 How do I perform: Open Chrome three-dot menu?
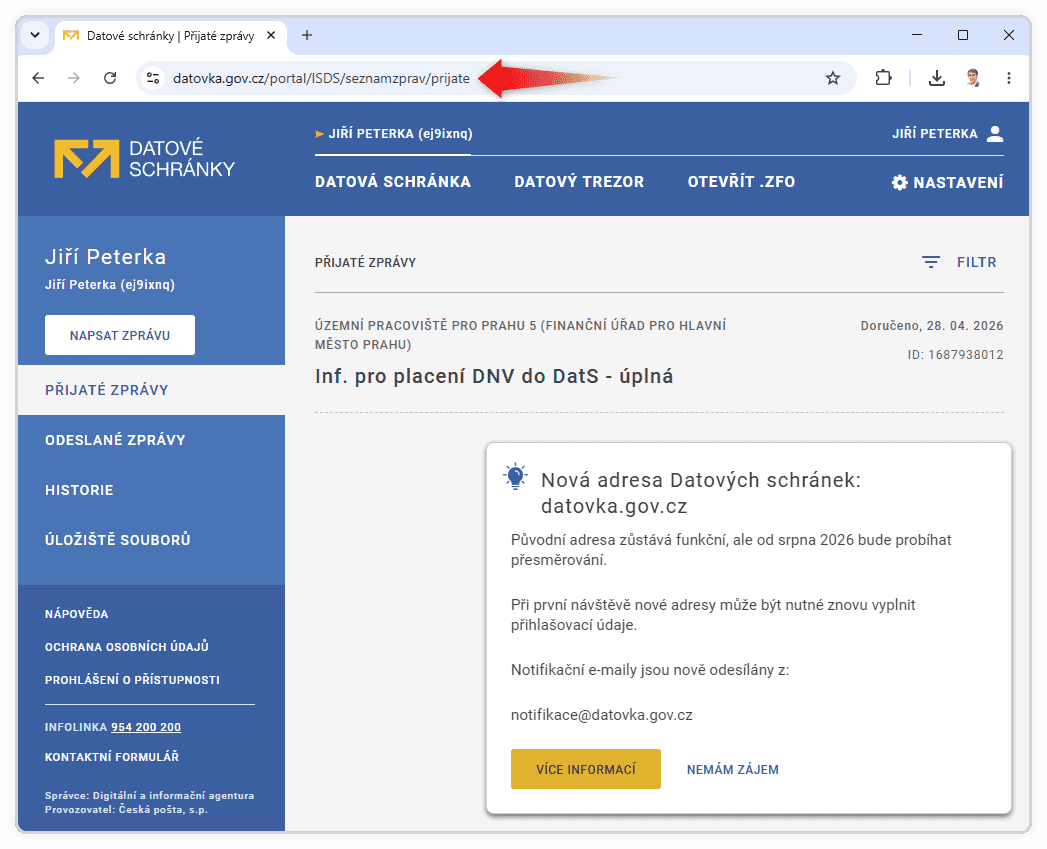(1008, 78)
